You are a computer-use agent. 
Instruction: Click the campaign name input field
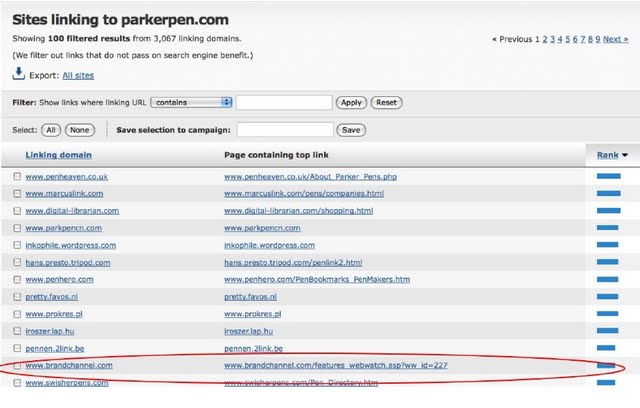click(285, 130)
